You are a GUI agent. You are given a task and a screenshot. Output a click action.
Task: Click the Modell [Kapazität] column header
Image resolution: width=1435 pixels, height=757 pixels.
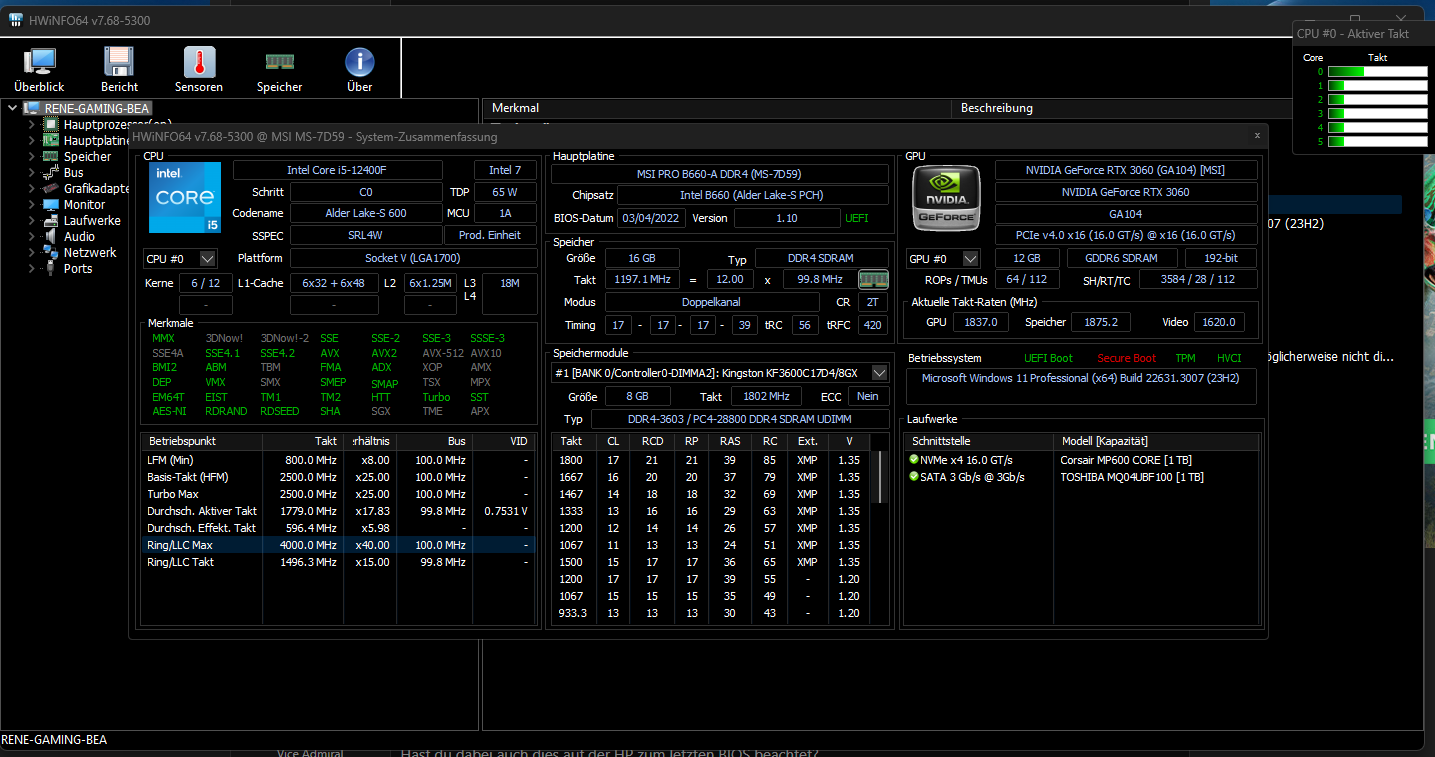1157,441
